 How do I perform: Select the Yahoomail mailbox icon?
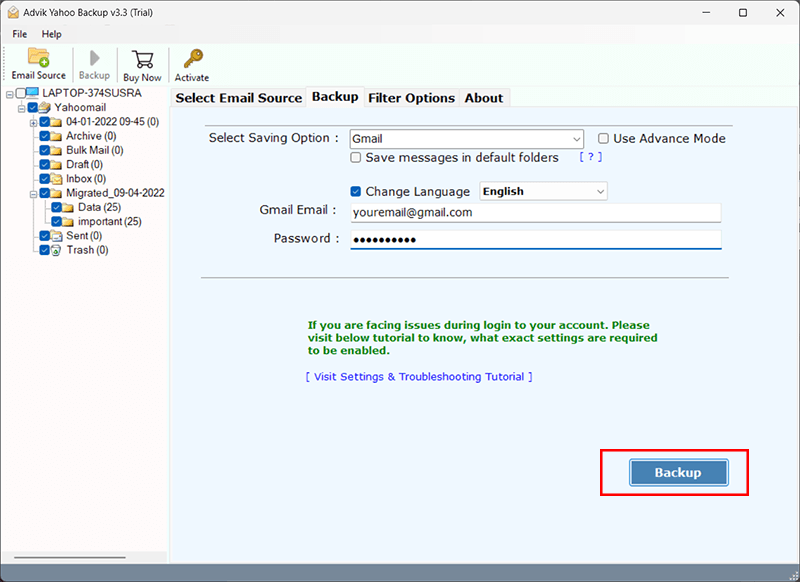coord(45,108)
